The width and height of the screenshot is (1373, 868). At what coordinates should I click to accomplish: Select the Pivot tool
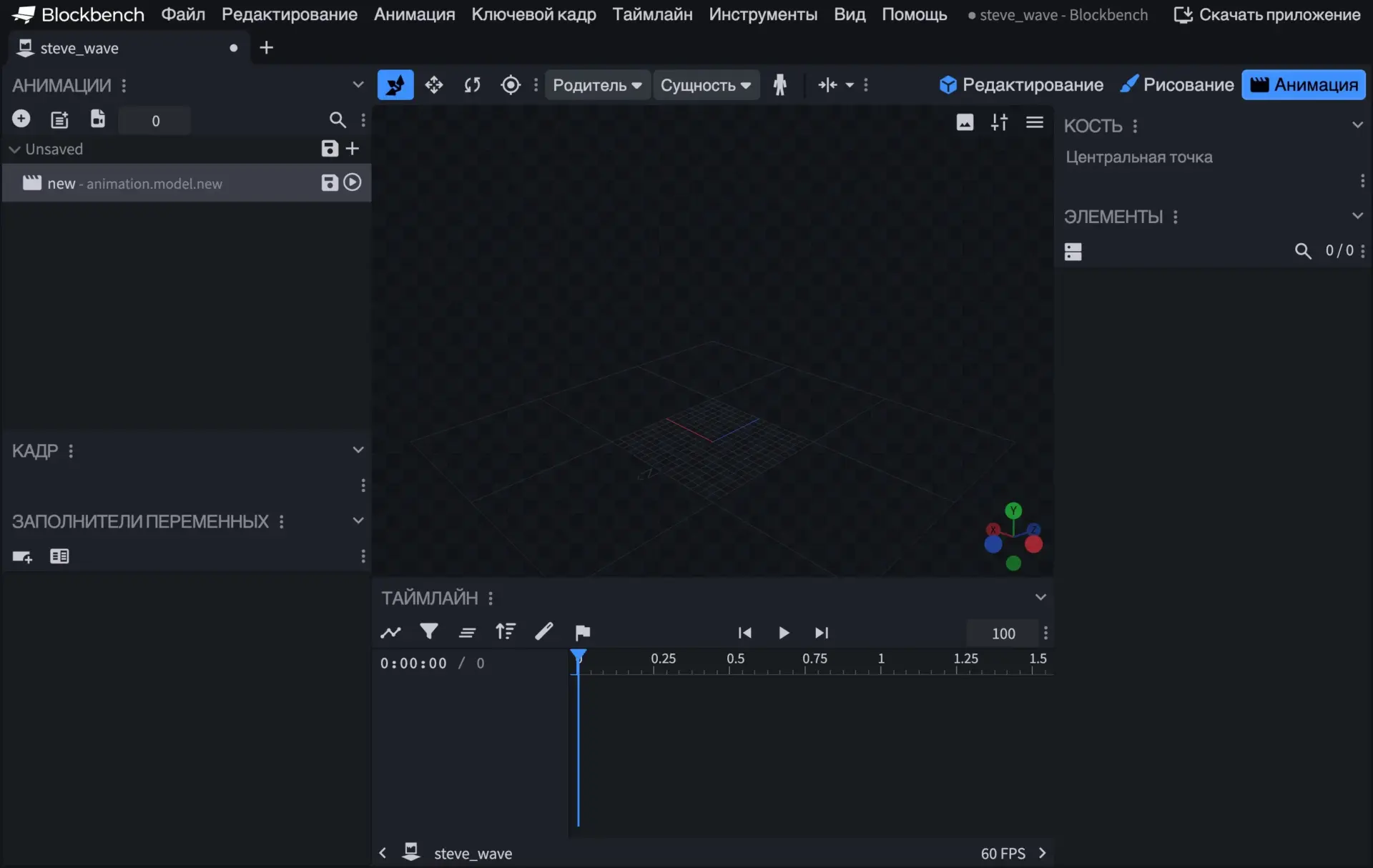[x=511, y=85]
